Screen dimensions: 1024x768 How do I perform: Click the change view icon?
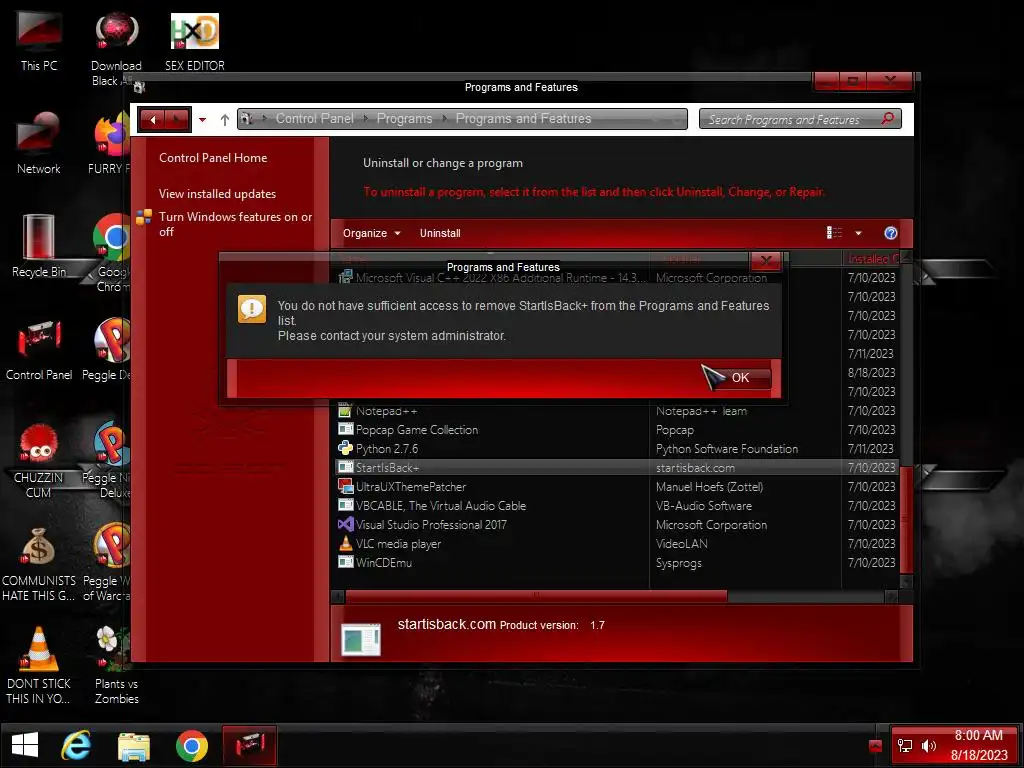tap(834, 232)
